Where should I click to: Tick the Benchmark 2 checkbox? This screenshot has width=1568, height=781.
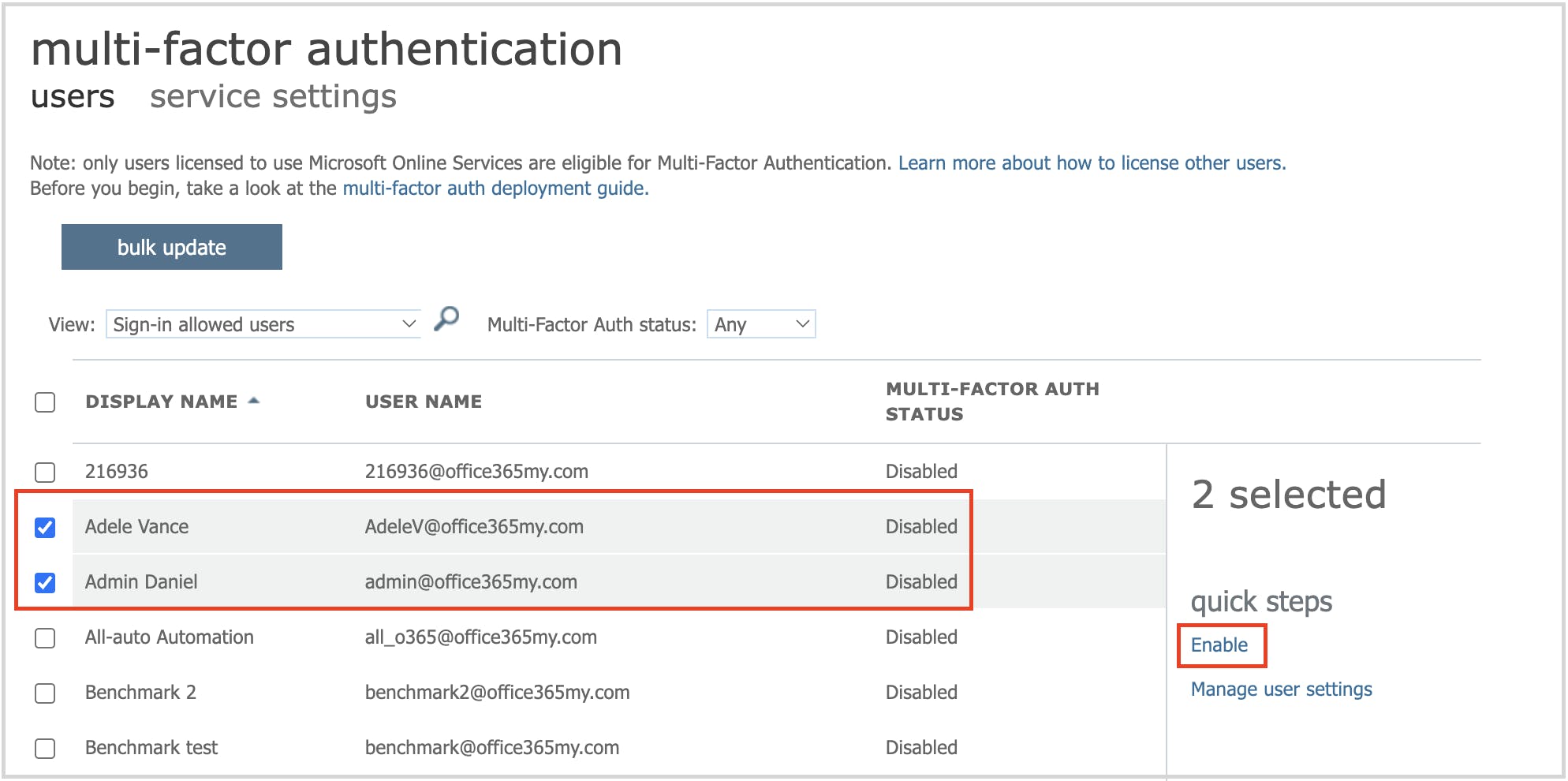[45, 693]
